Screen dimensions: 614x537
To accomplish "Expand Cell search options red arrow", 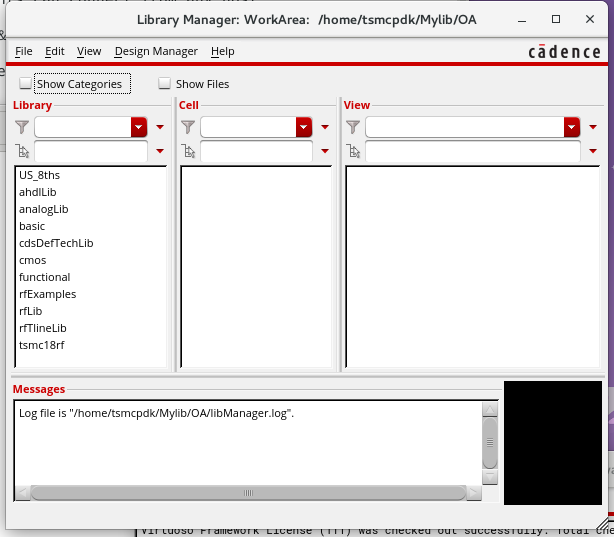I will pyautogui.click(x=325, y=151).
